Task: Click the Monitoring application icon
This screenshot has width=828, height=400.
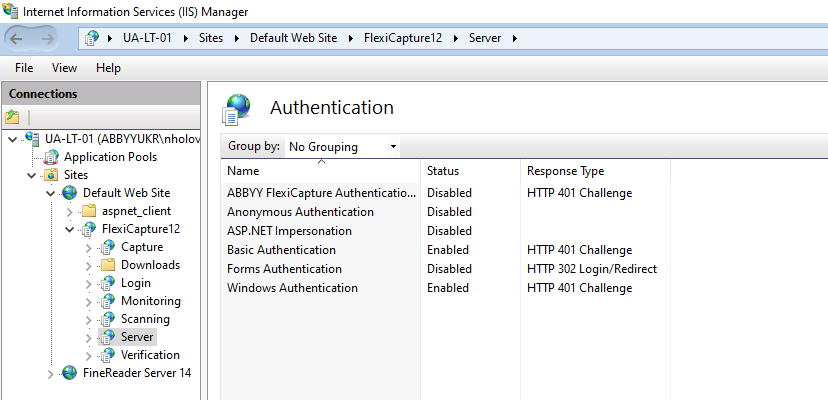Action: point(108,301)
